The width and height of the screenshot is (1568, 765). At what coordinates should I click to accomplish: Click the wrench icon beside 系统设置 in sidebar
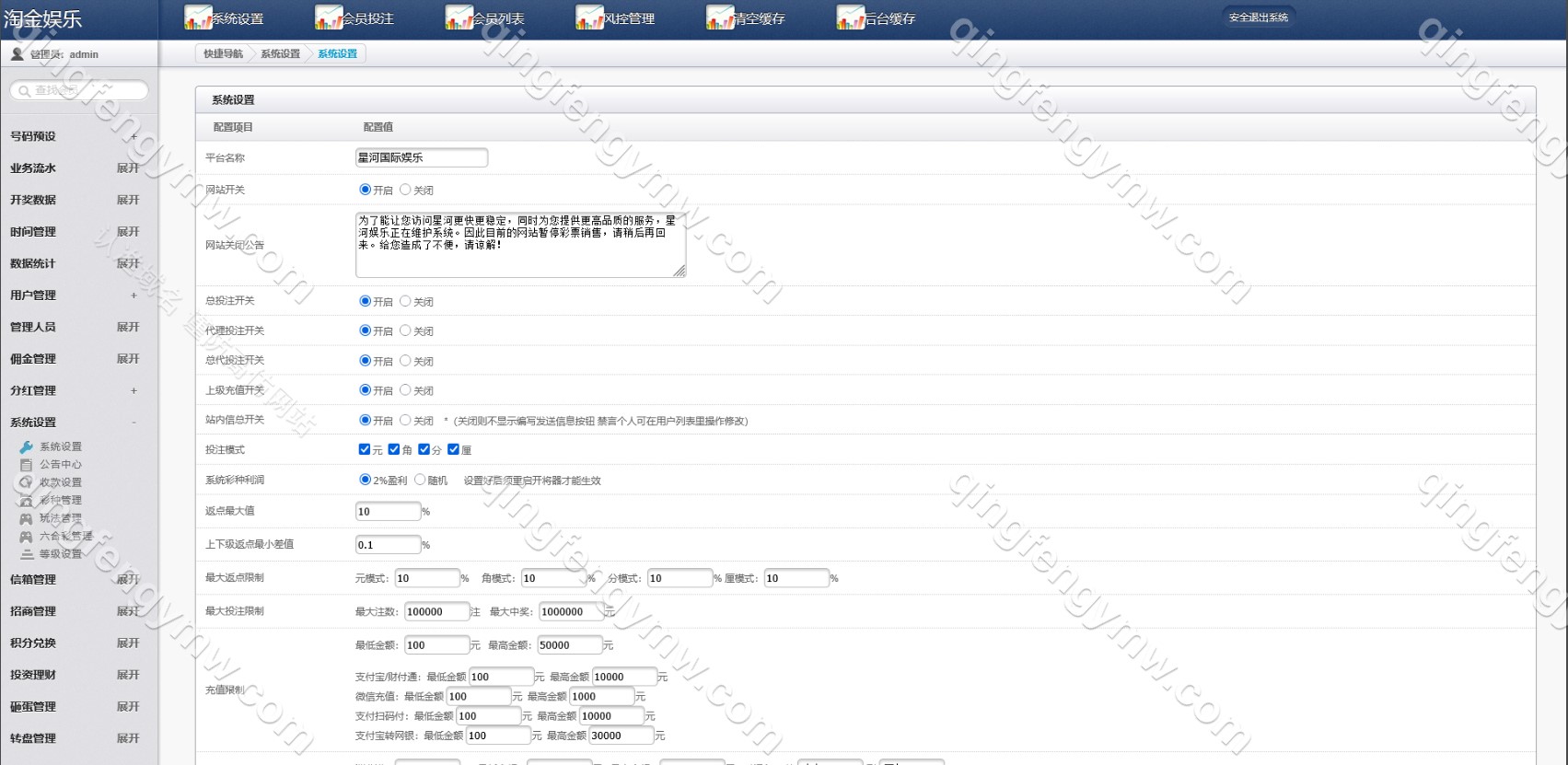[26, 447]
